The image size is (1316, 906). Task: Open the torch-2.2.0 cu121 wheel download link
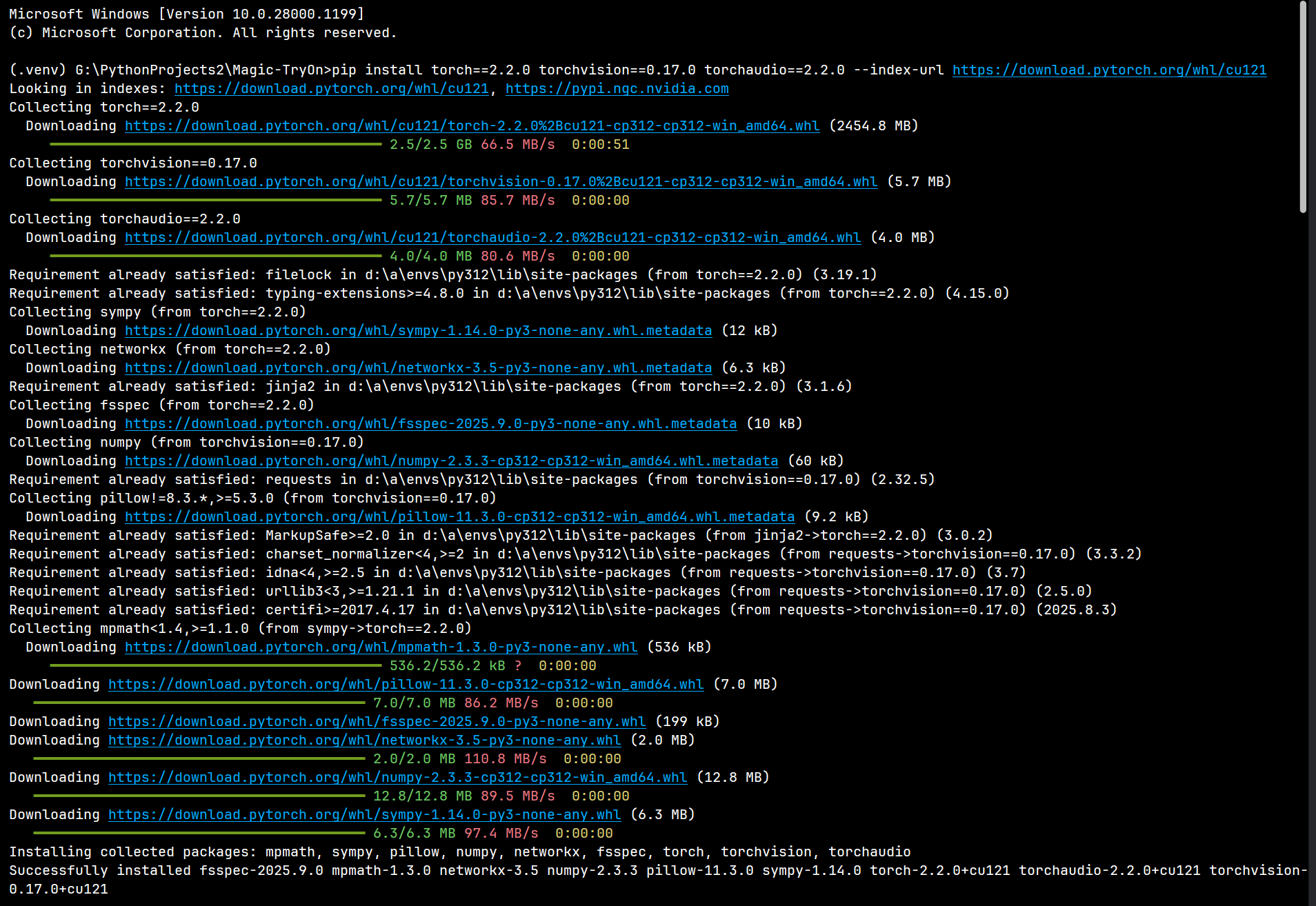click(x=472, y=125)
